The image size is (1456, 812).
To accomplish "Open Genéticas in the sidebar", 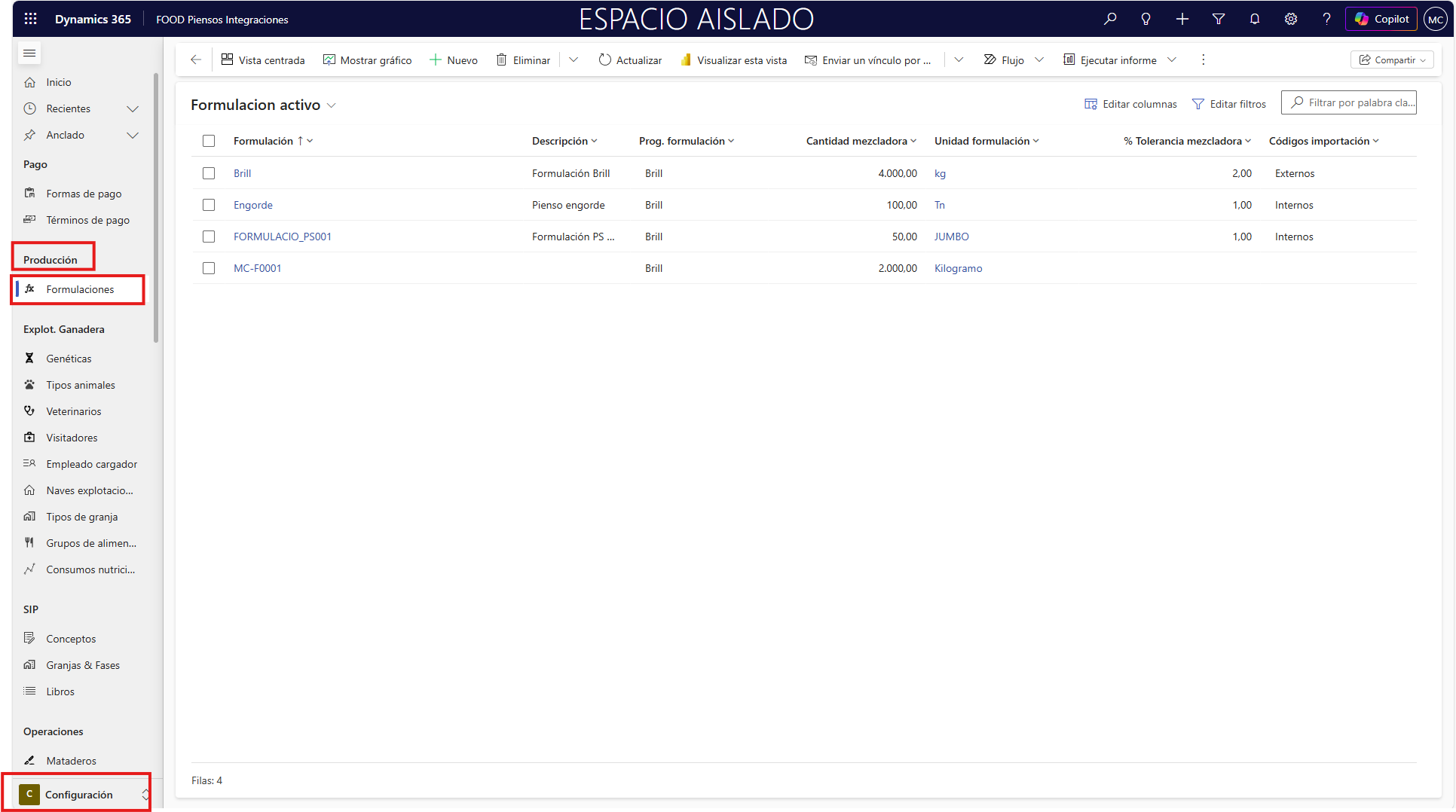I will click(69, 359).
